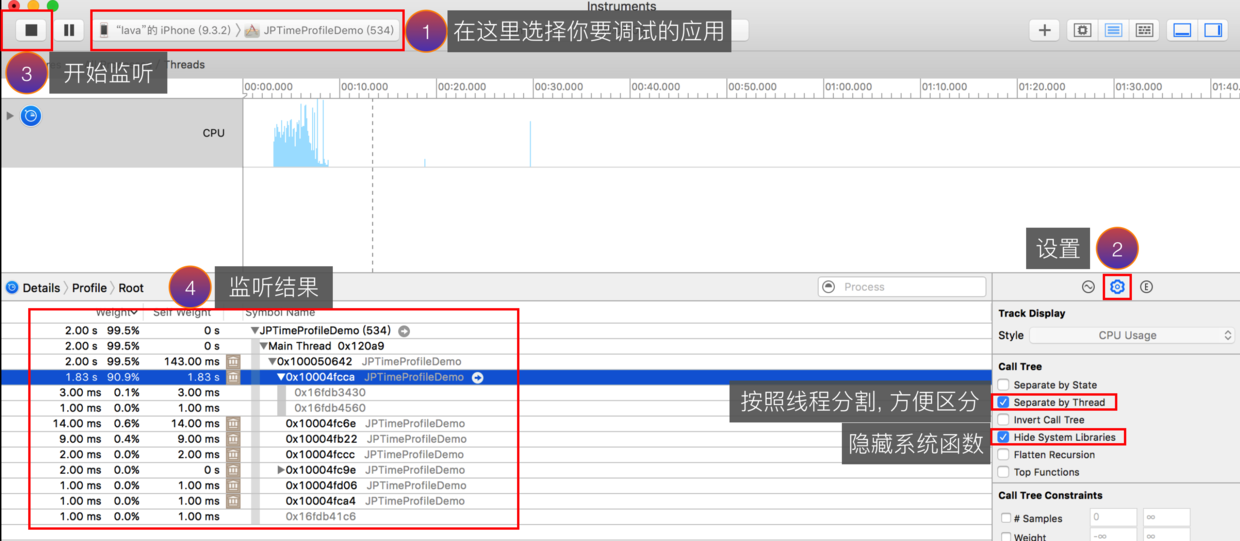The height and width of the screenshot is (541, 1240).
Task: Open the Style dropdown showing CPU Usage
Action: pyautogui.click(x=1132, y=336)
